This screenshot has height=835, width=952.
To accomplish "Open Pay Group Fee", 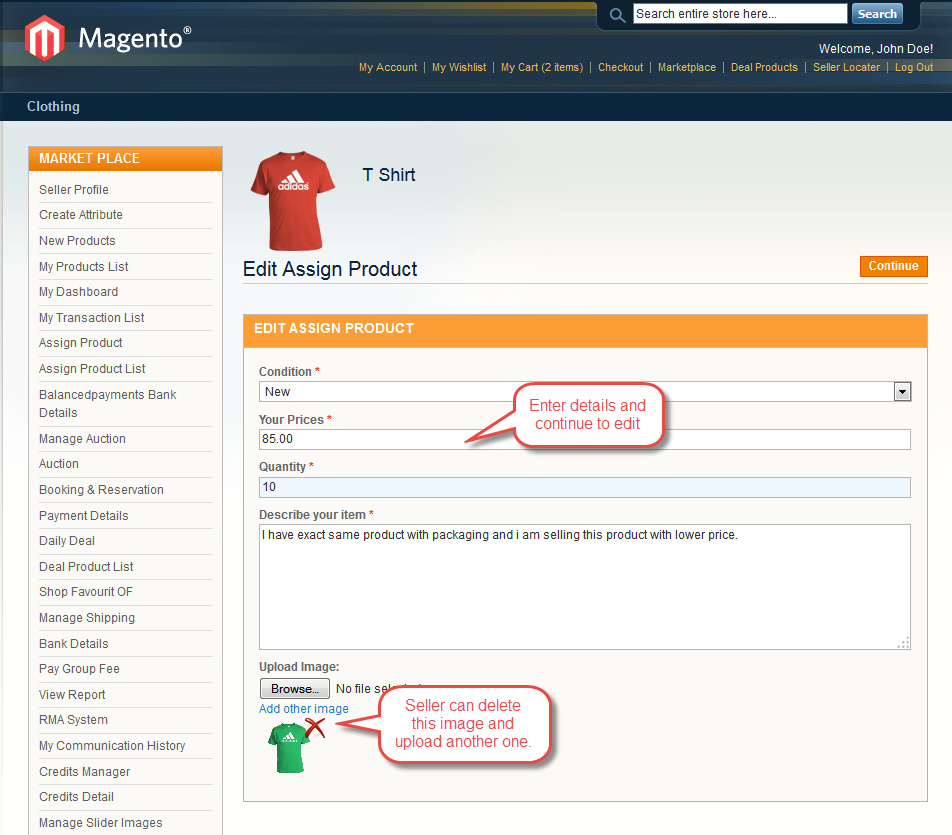I will (x=80, y=669).
